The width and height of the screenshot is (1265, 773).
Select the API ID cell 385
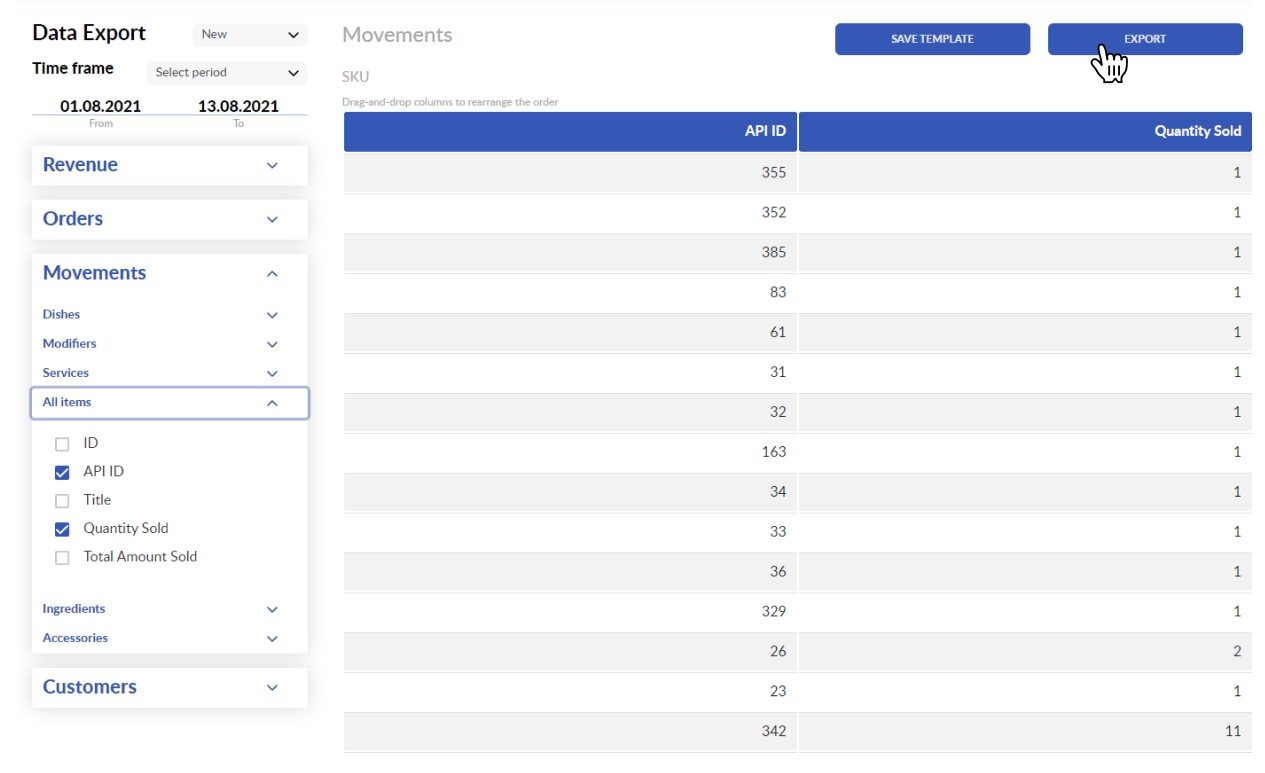pyautogui.click(x=570, y=252)
